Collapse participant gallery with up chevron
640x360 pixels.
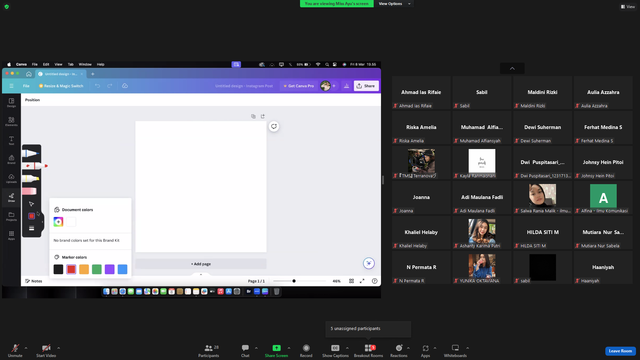tap(512, 69)
